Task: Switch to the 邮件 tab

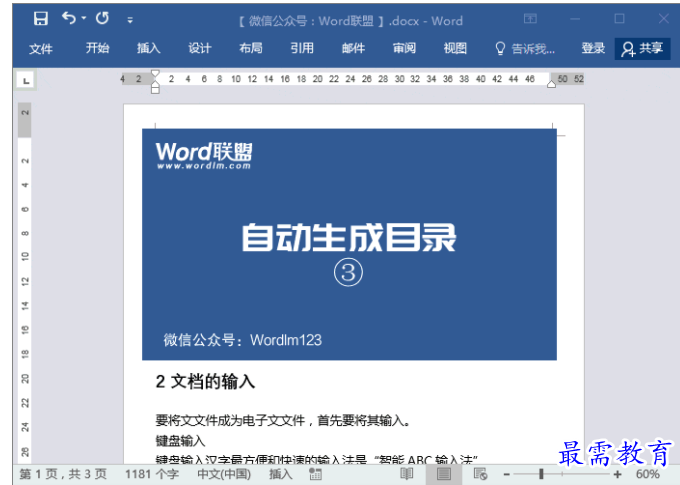Action: (x=353, y=48)
